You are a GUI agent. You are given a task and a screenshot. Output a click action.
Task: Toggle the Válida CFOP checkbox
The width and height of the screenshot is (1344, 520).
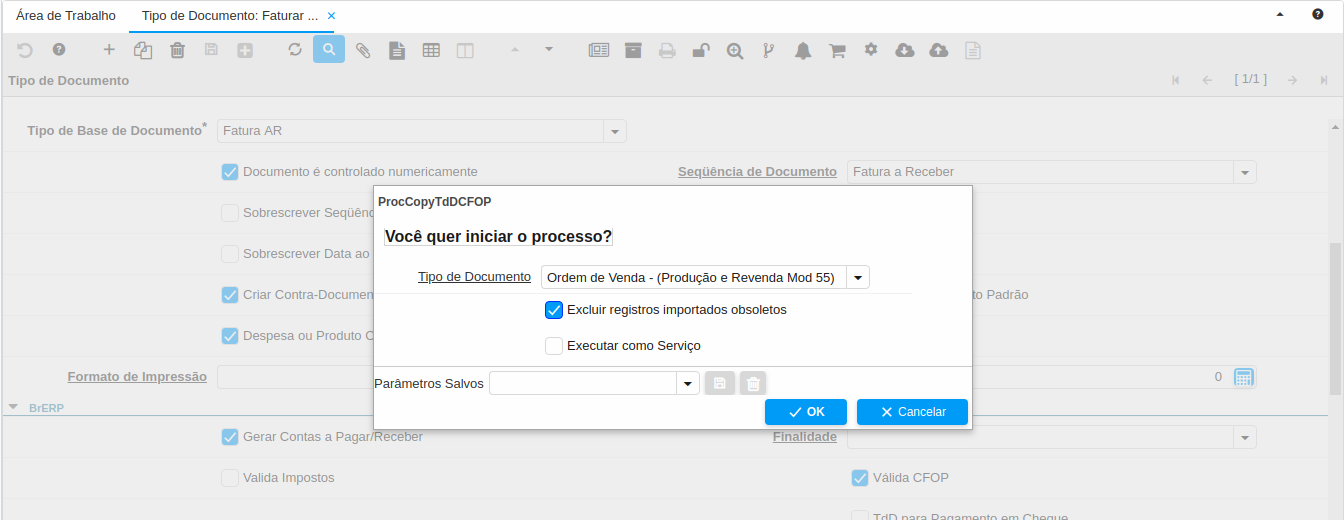tap(860, 478)
